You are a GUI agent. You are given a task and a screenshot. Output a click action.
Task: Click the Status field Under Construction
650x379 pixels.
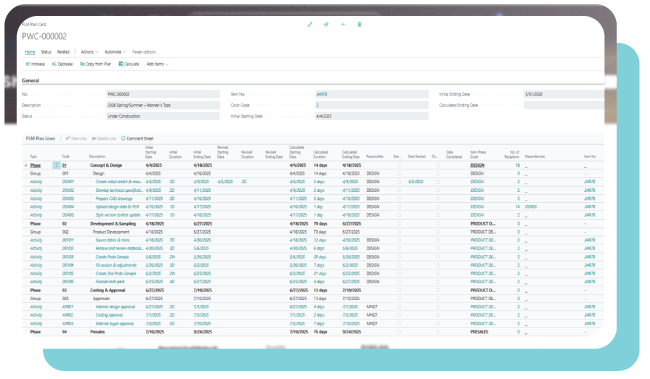point(163,117)
